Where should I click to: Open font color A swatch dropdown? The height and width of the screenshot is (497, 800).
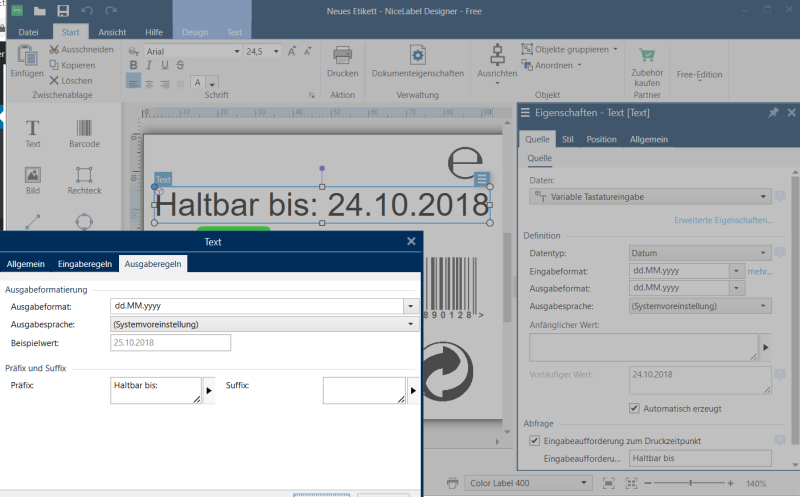pyautogui.click(x=212, y=83)
